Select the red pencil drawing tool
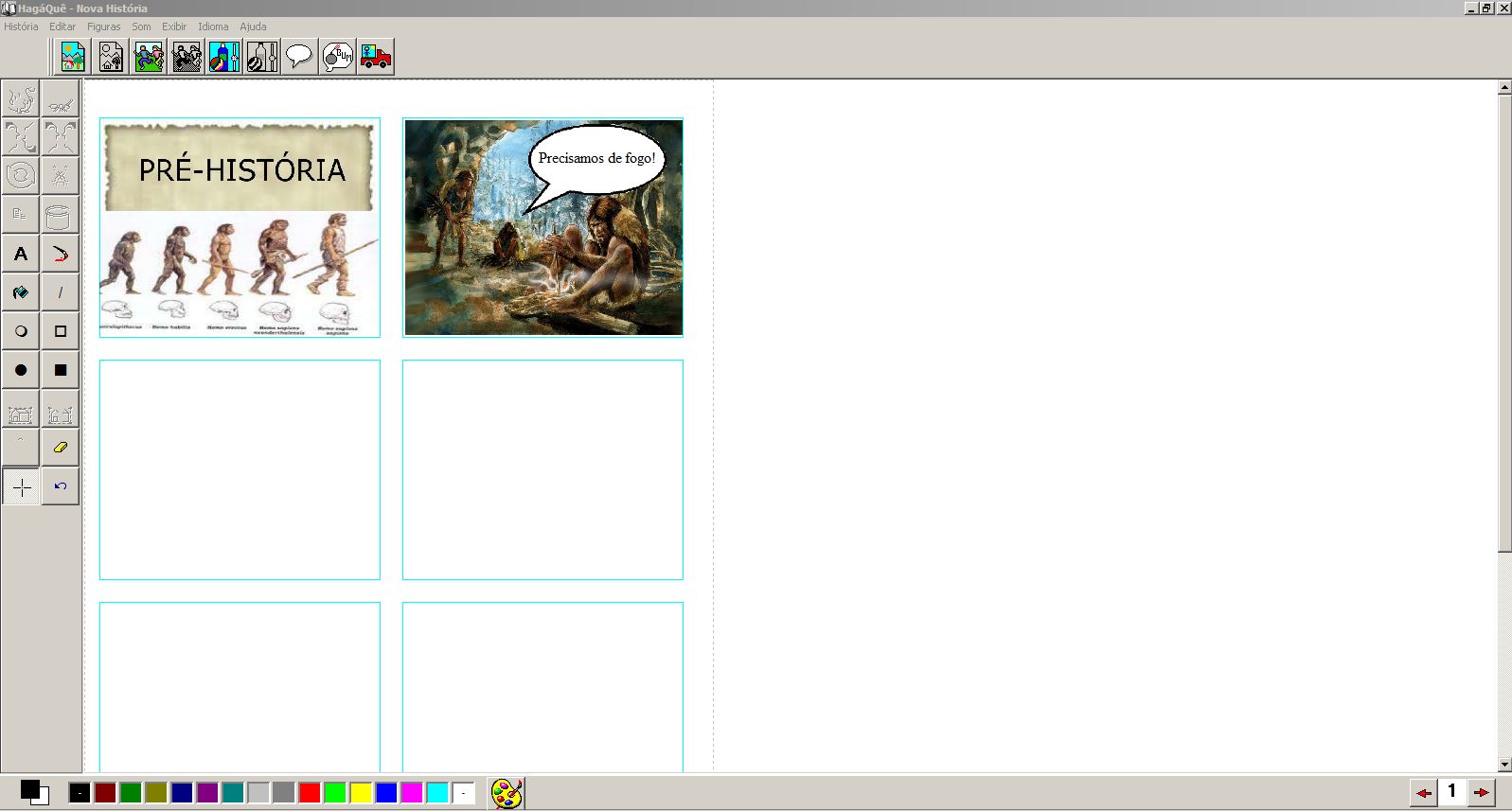Viewport: 1512px width, 811px height. pyautogui.click(x=61, y=254)
